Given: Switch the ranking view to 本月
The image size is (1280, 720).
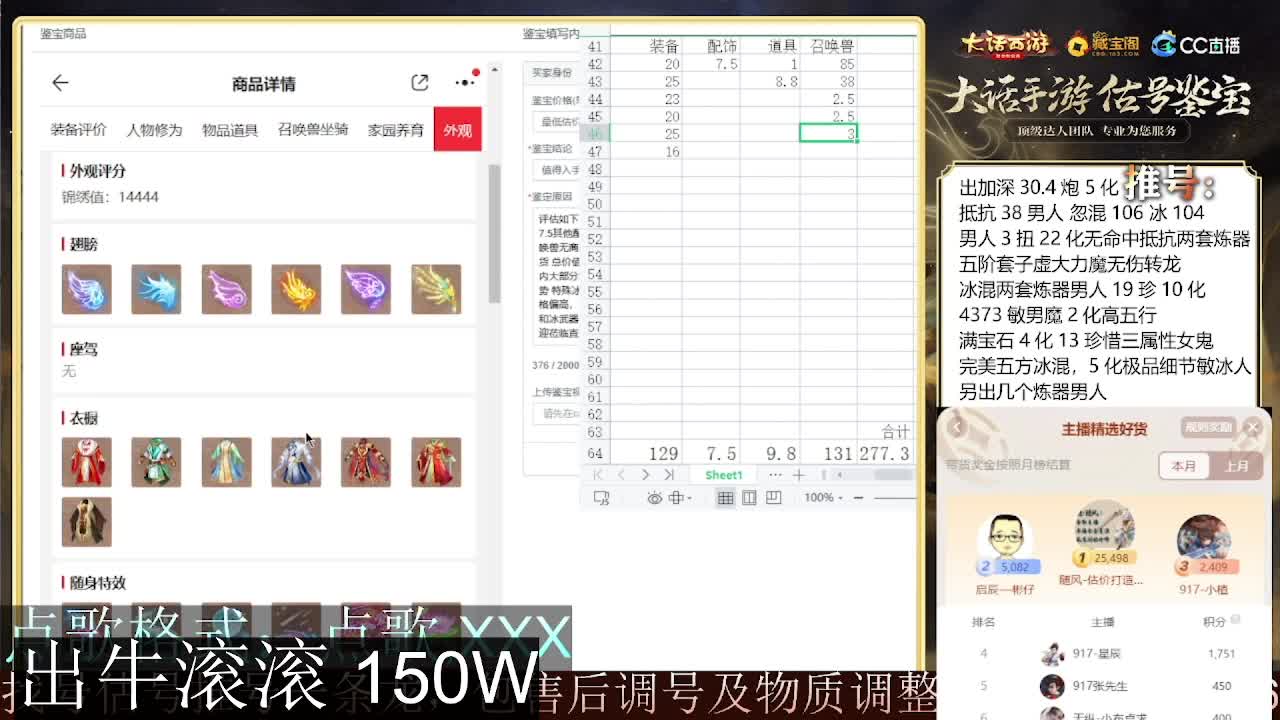Looking at the screenshot, I should click(x=1184, y=466).
